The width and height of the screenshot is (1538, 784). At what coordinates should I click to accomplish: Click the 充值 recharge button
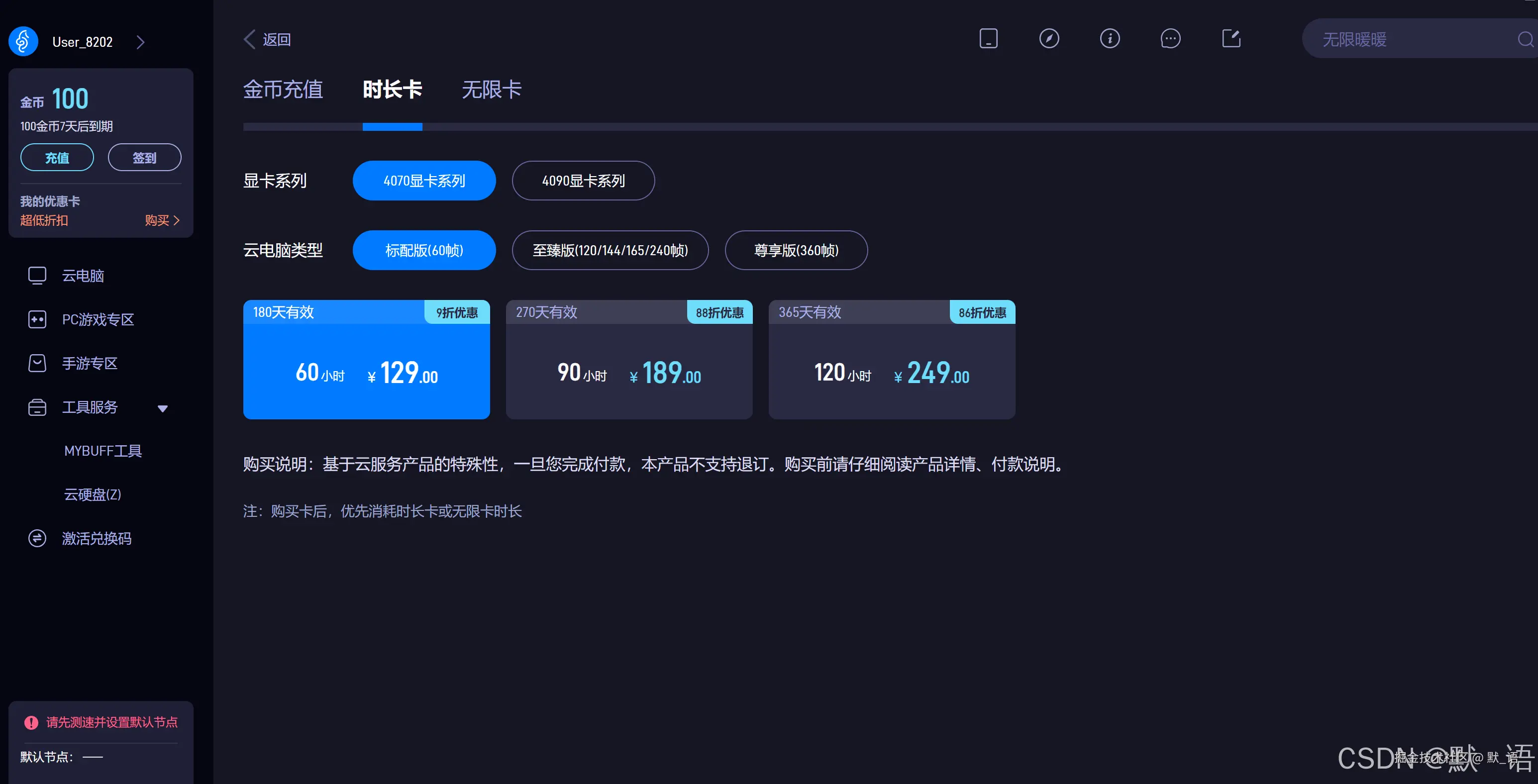coord(57,157)
